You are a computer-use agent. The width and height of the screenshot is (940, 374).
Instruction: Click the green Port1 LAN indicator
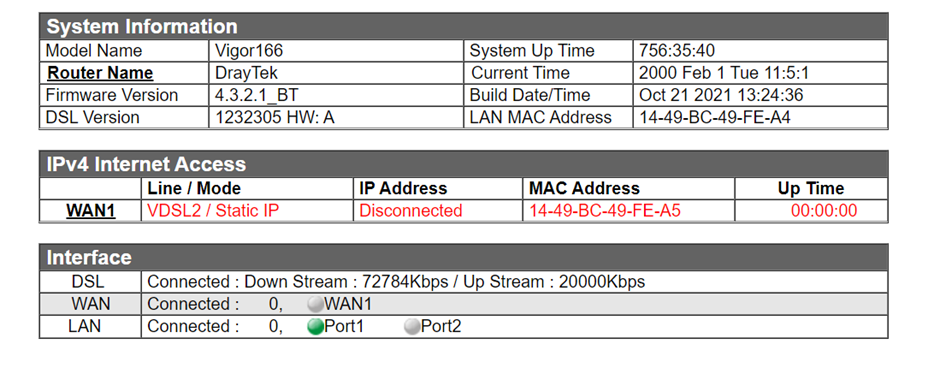coord(315,327)
